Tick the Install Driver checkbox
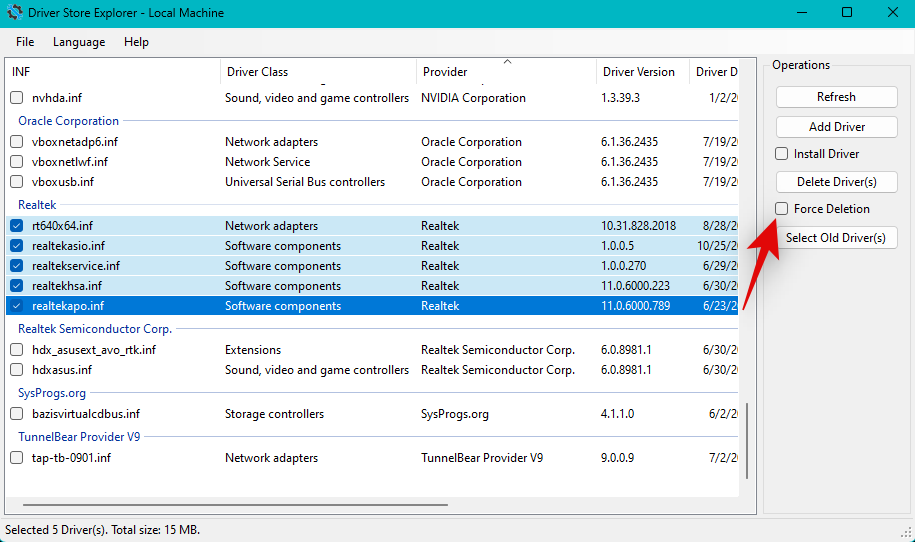The image size is (915, 542). click(782, 154)
